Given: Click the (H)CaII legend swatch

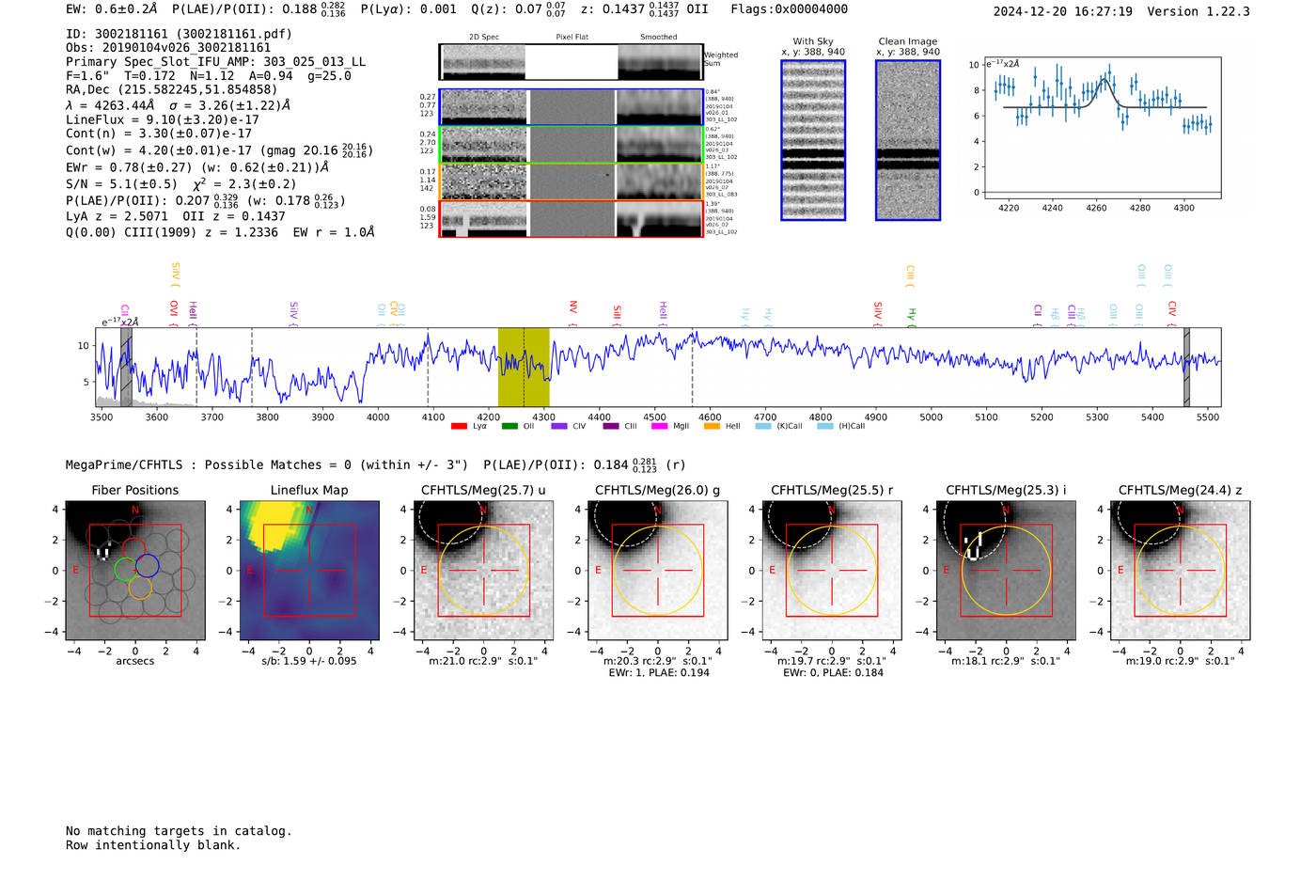Looking at the screenshot, I should coord(825,426).
